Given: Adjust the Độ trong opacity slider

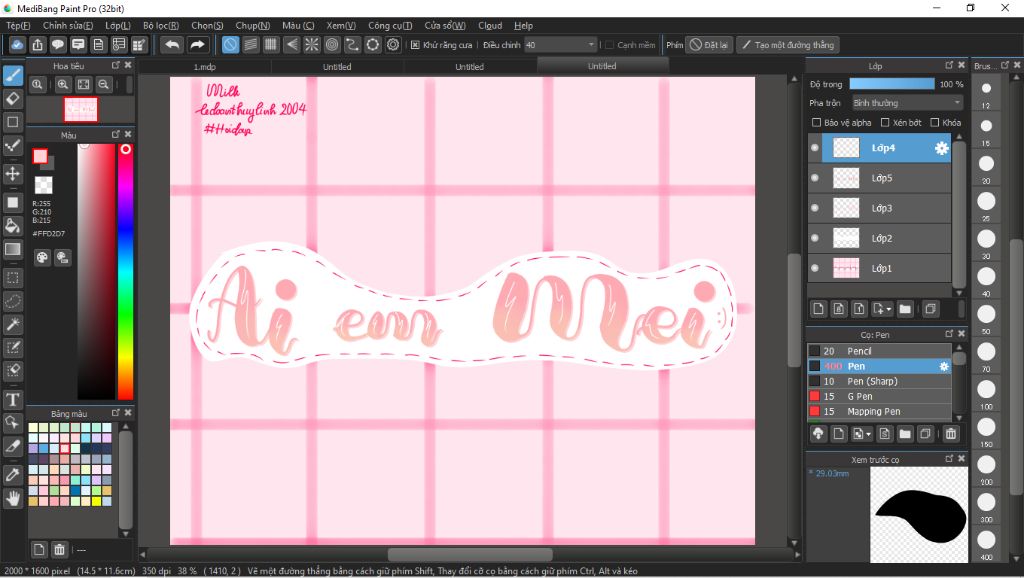Looking at the screenshot, I should click(891, 84).
